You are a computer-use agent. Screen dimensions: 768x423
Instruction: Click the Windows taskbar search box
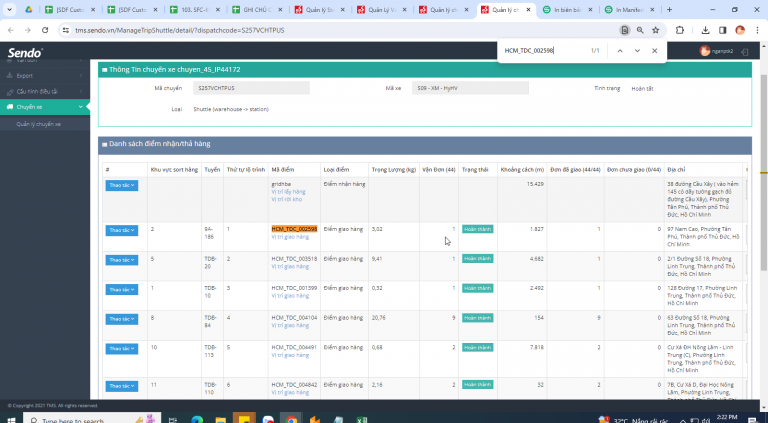coord(92,420)
